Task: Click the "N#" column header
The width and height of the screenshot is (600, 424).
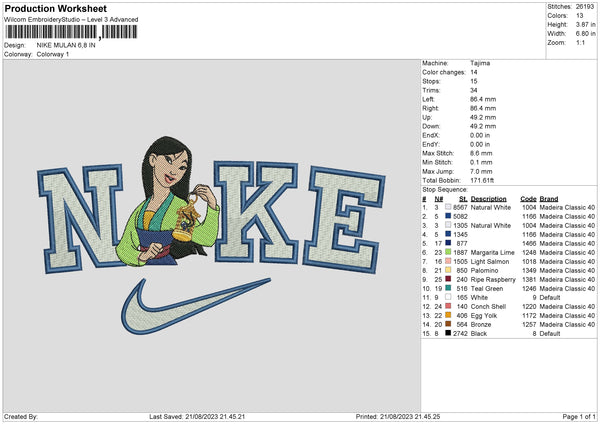Action: [x=439, y=199]
